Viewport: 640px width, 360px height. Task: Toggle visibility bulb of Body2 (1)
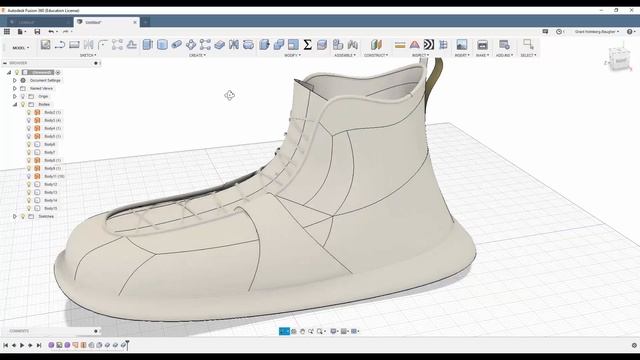tap(29, 112)
